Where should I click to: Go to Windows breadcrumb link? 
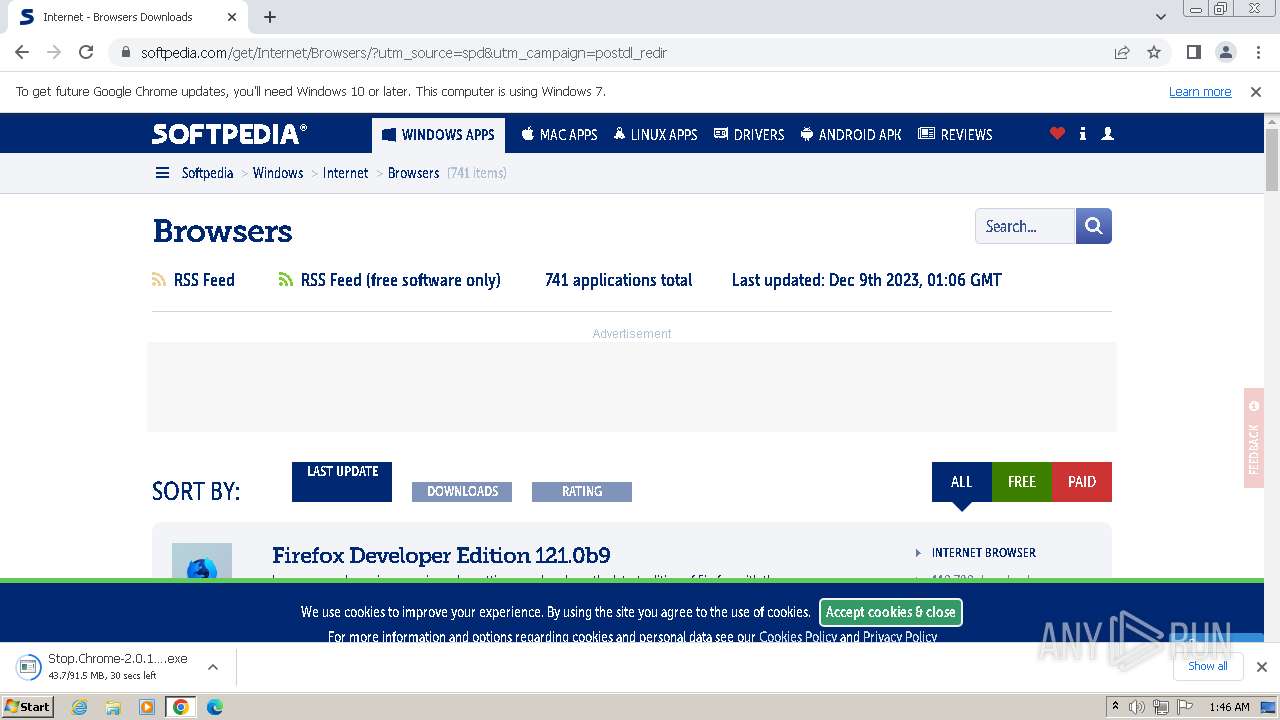coord(278,173)
